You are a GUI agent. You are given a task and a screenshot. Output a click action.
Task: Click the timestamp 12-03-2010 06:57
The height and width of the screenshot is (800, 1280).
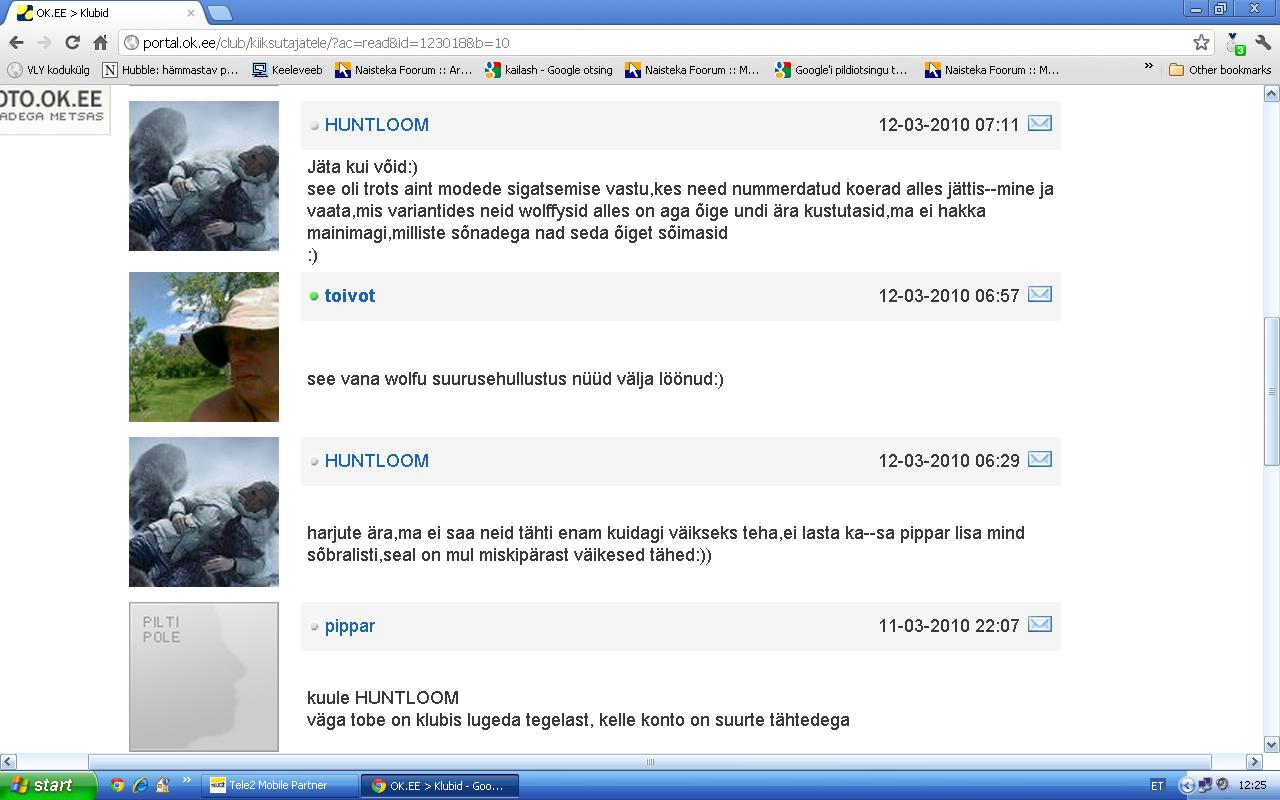pos(949,296)
